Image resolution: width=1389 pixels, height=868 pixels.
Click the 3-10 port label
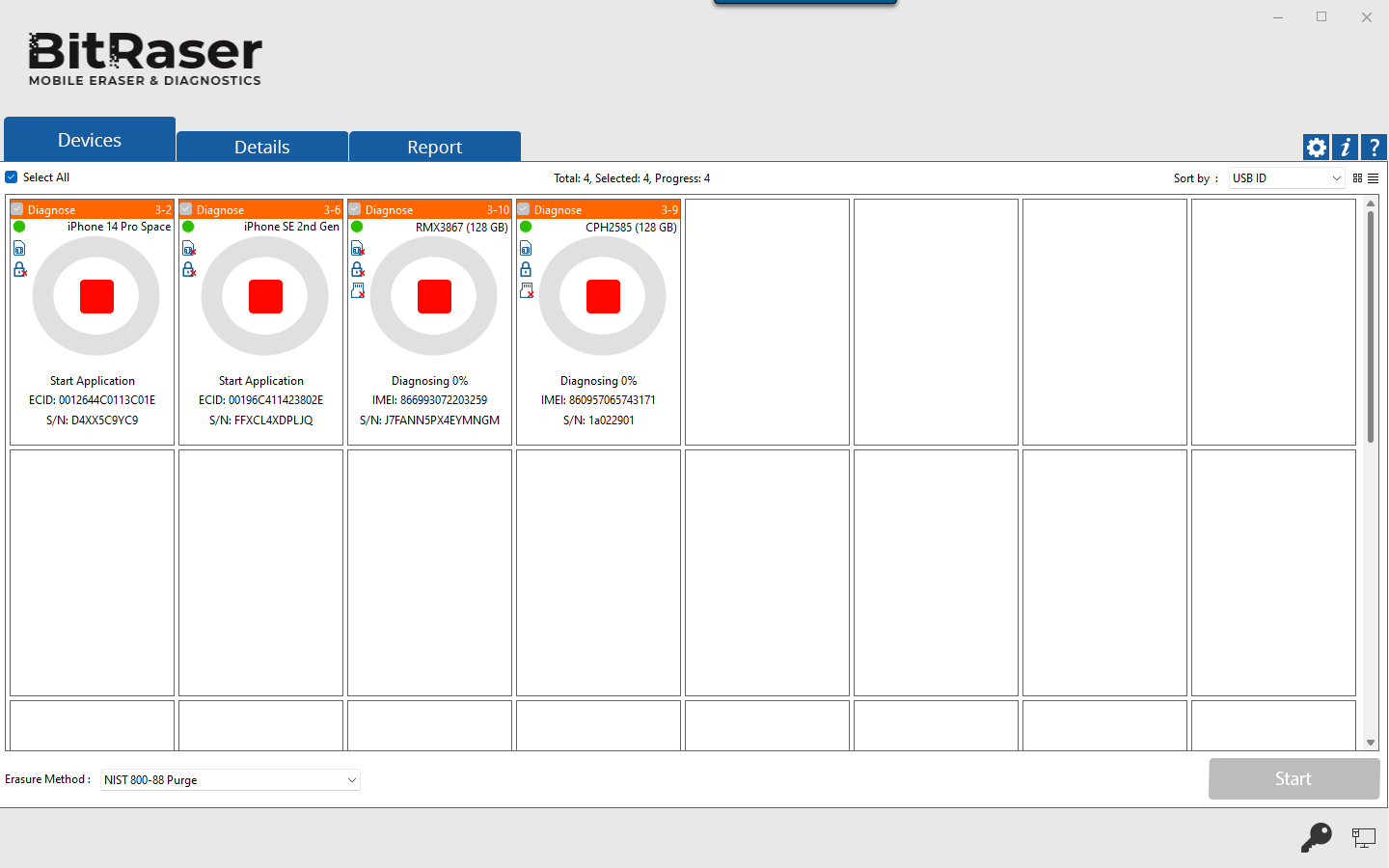(498, 210)
